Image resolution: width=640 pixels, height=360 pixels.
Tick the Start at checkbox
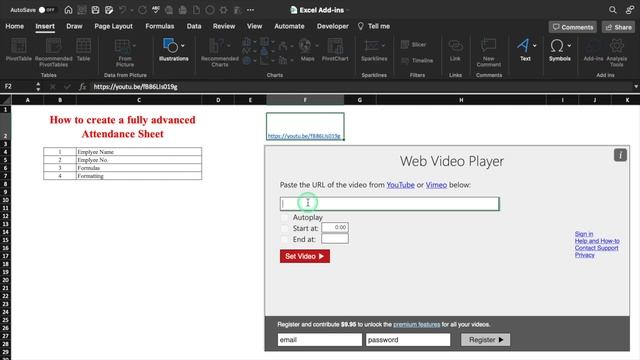(284, 228)
